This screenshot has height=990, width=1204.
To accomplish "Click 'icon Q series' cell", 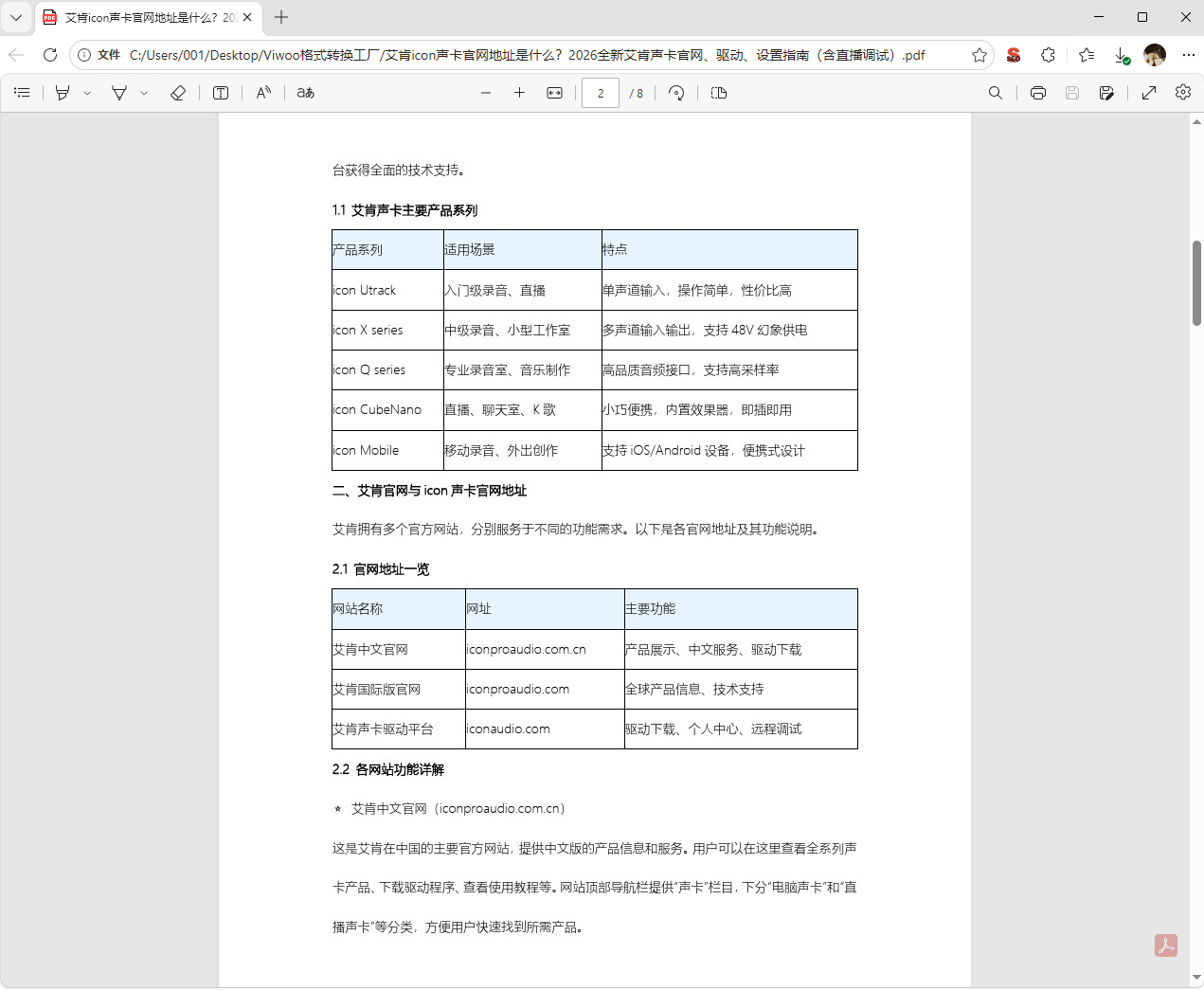I will point(387,369).
